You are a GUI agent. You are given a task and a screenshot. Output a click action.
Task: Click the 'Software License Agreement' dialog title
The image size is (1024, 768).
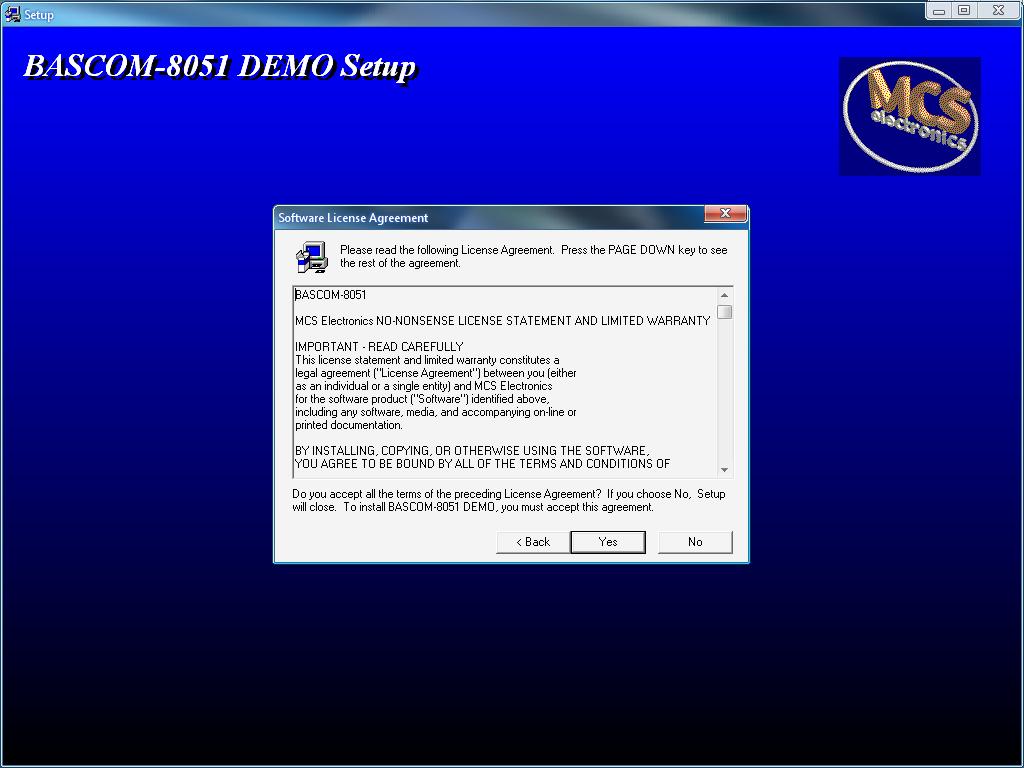[353, 217]
